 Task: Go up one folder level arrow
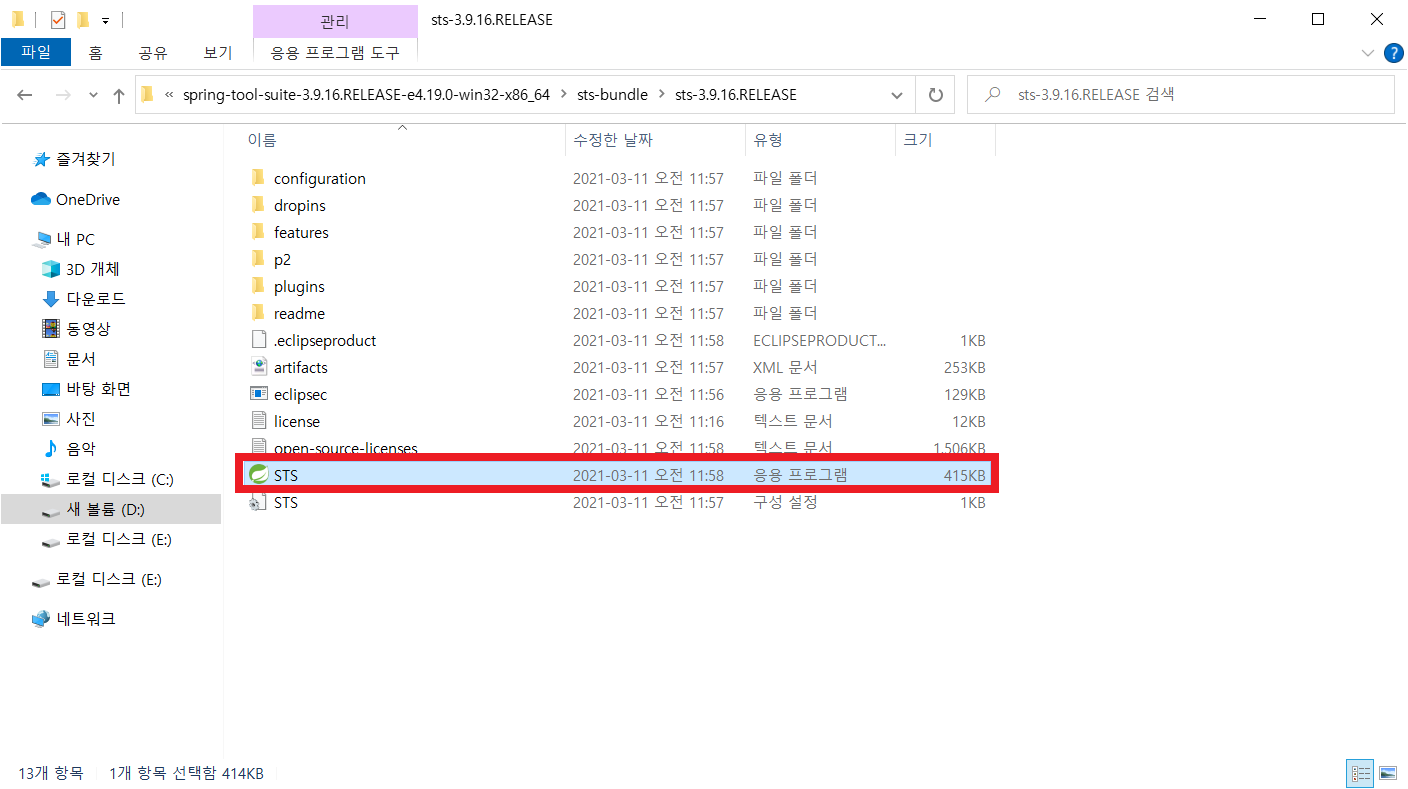(119, 95)
